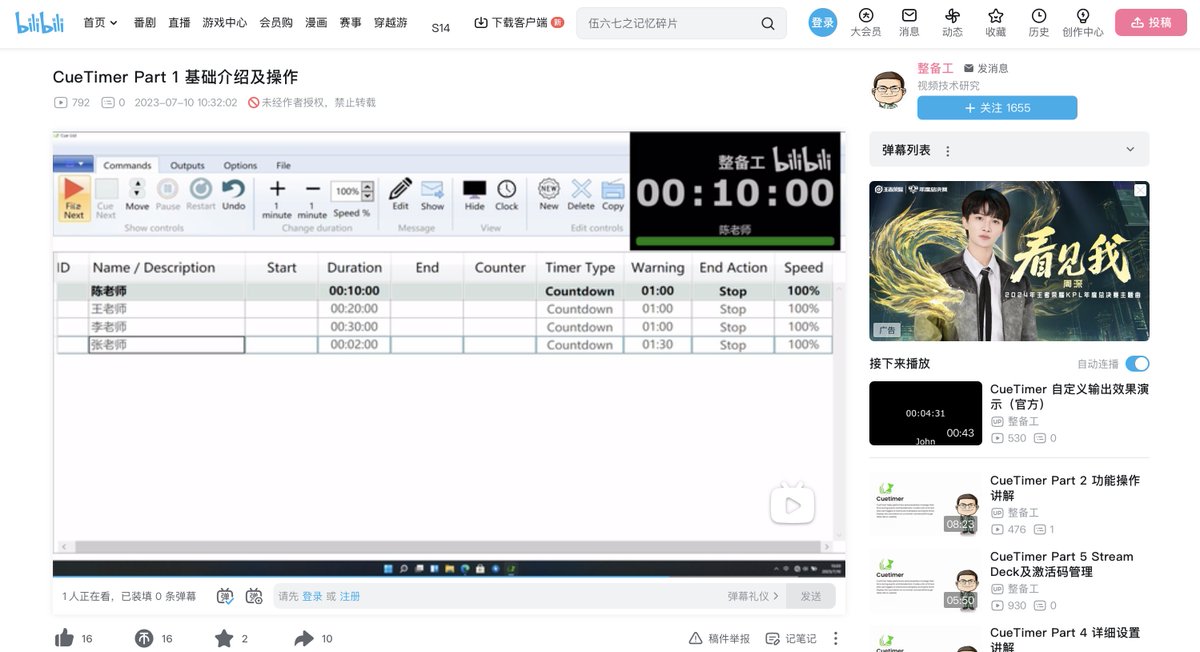Toggle the 自动连播 autoplay switch

coord(1137,364)
